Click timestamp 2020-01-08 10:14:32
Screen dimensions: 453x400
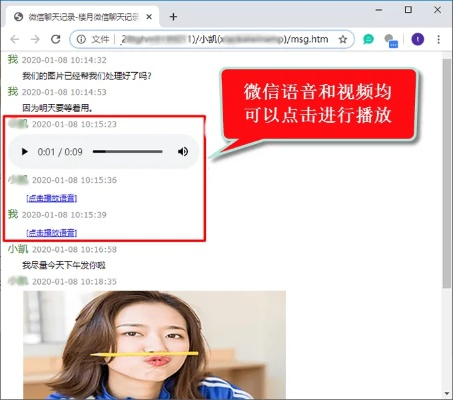click(x=64, y=60)
